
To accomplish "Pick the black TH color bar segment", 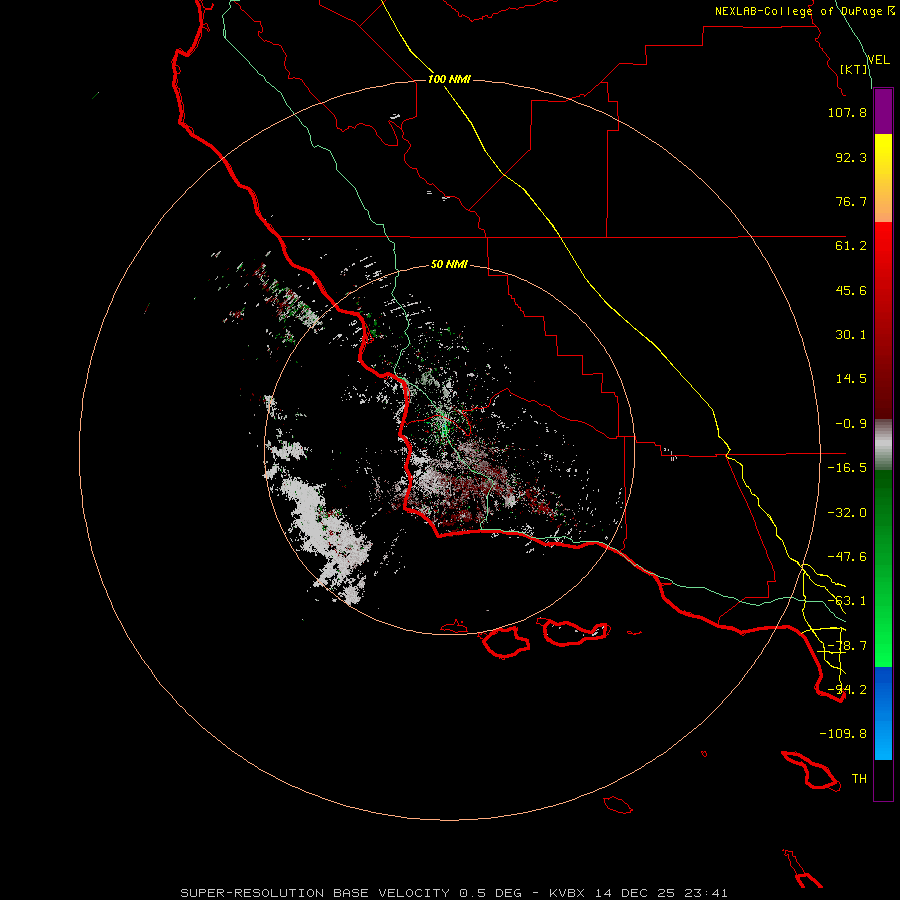I will click(x=883, y=779).
